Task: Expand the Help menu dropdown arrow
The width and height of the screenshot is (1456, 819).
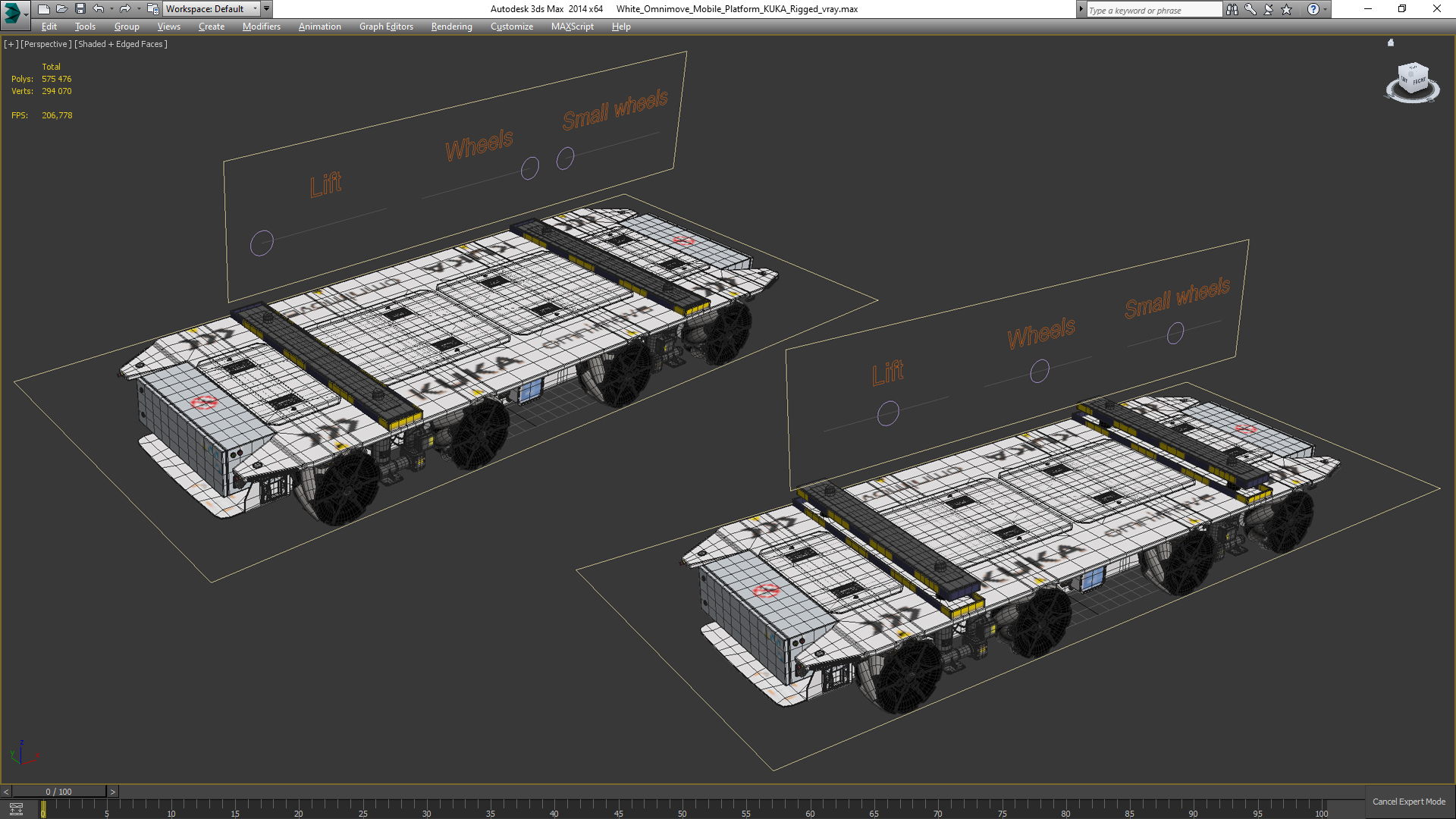Action: click(1325, 9)
